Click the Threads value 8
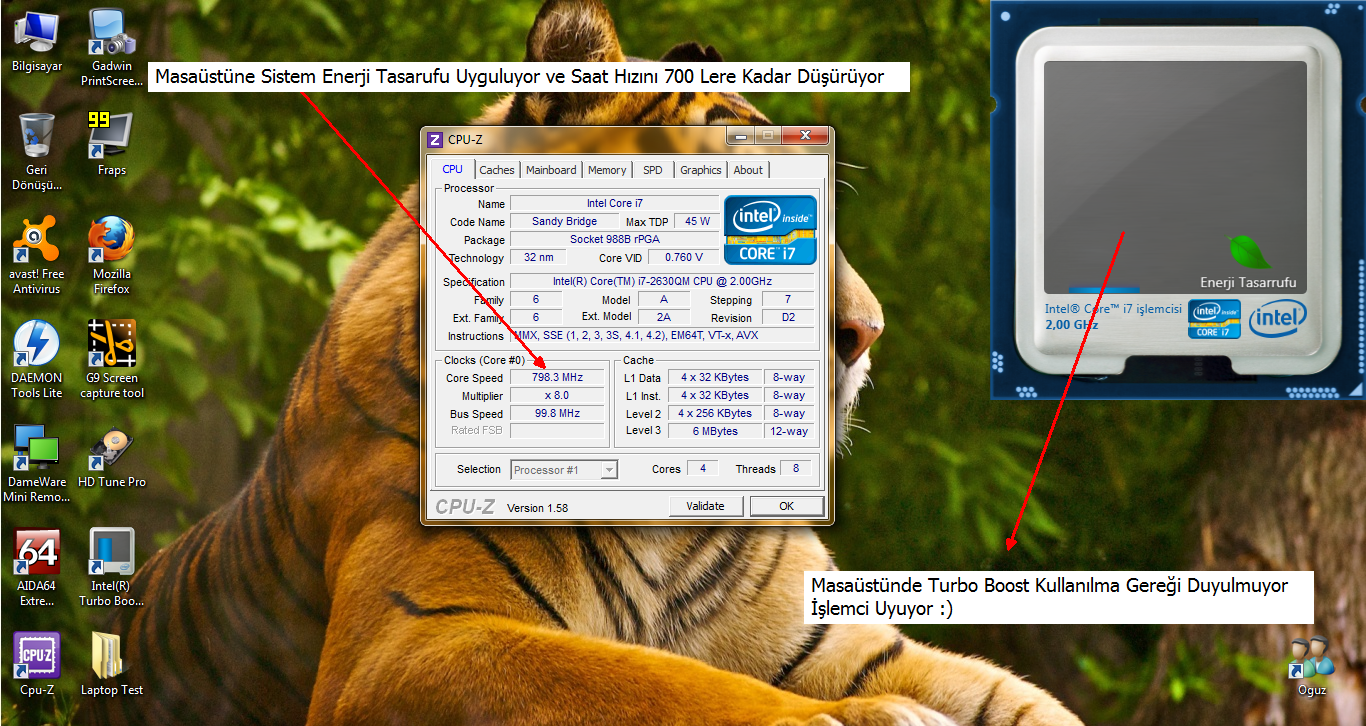Image resolution: width=1366 pixels, height=726 pixels. point(796,469)
